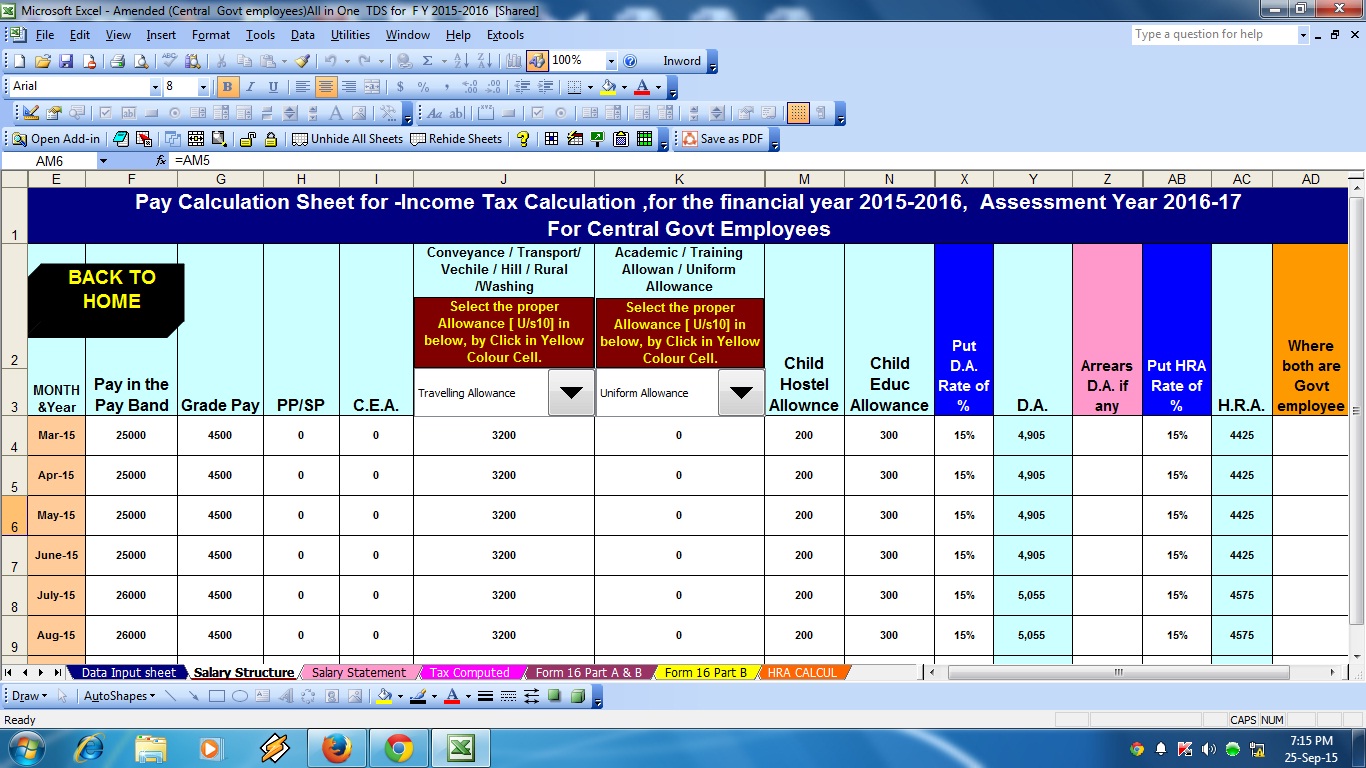Align text left in the formatting toolbar
The height and width of the screenshot is (768, 1366).
point(302,87)
